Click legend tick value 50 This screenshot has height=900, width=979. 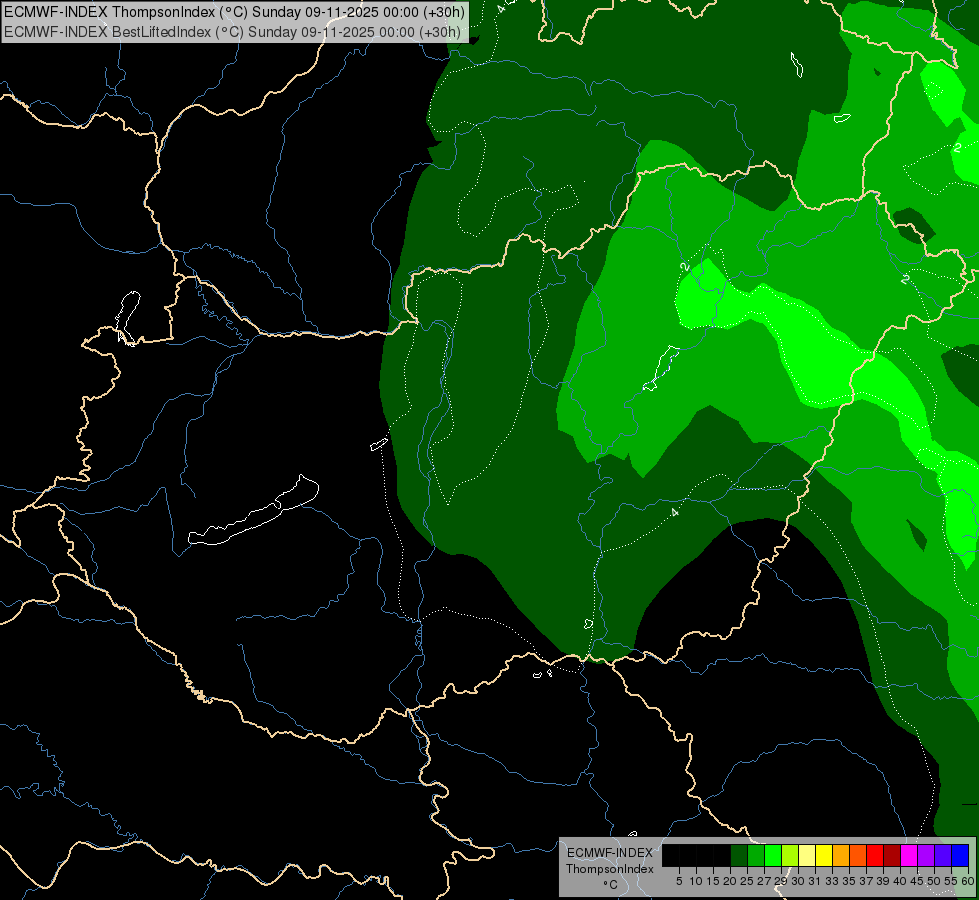point(933,881)
